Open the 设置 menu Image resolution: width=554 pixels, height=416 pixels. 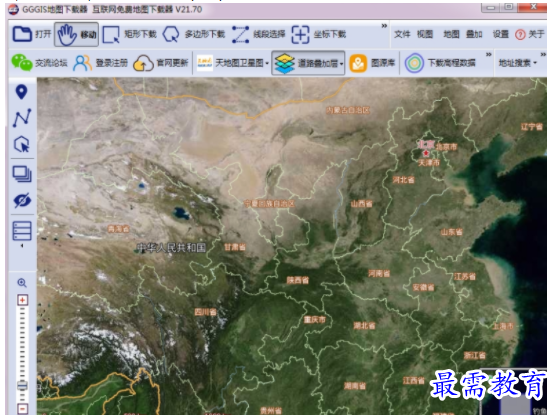point(501,34)
